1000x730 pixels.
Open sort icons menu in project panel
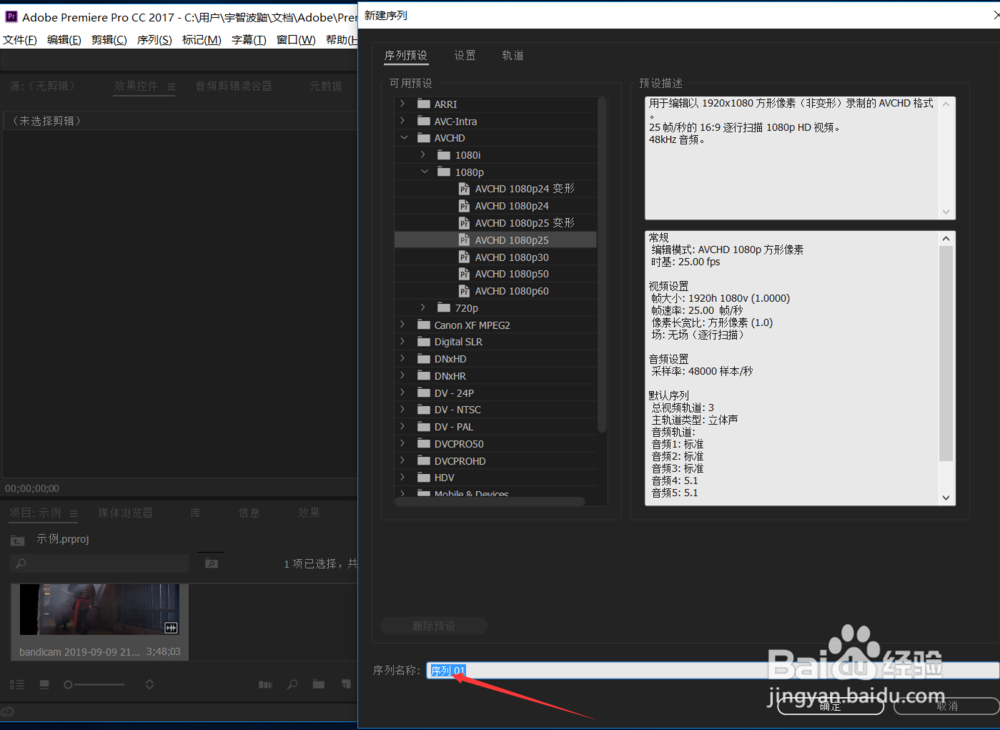pos(150,685)
